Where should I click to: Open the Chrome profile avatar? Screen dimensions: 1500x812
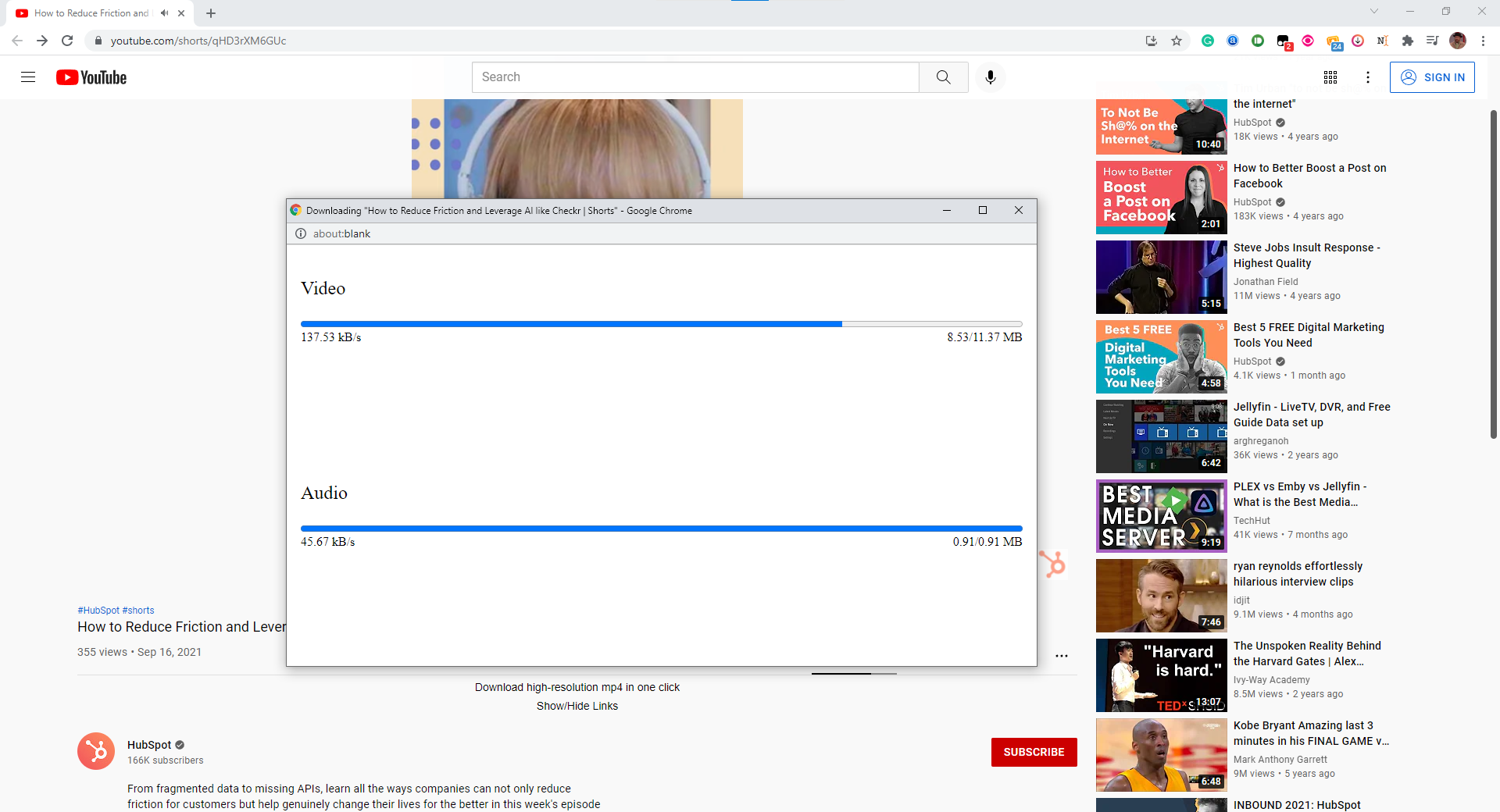[1458, 41]
